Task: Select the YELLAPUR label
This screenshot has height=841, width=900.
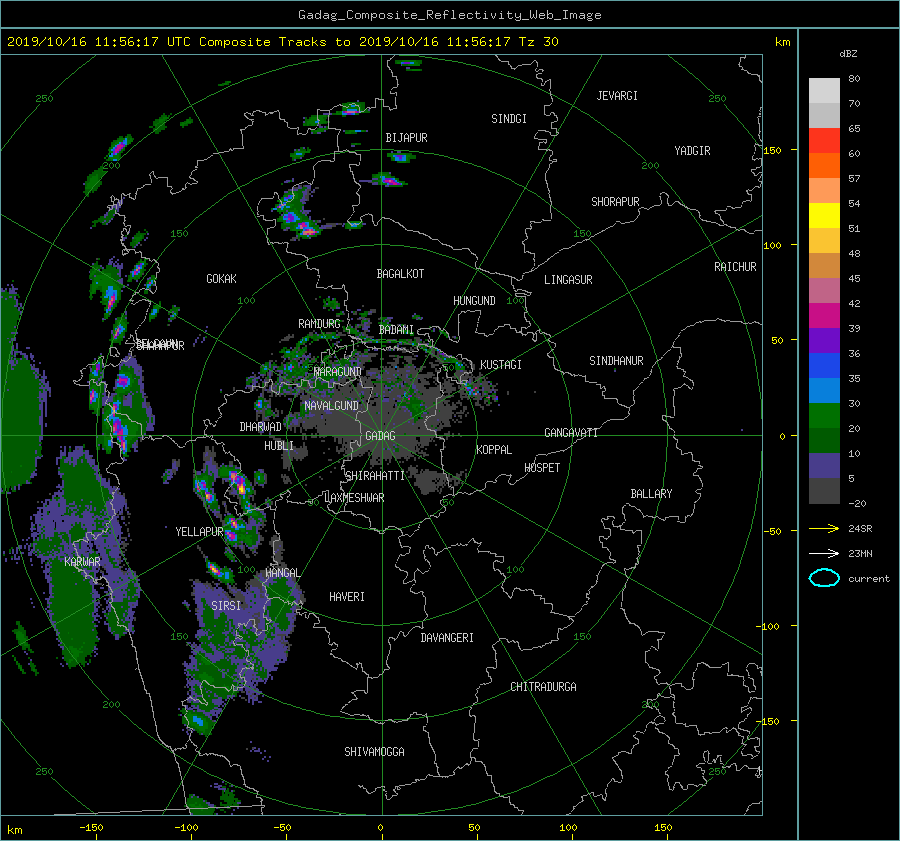Action: [199, 532]
